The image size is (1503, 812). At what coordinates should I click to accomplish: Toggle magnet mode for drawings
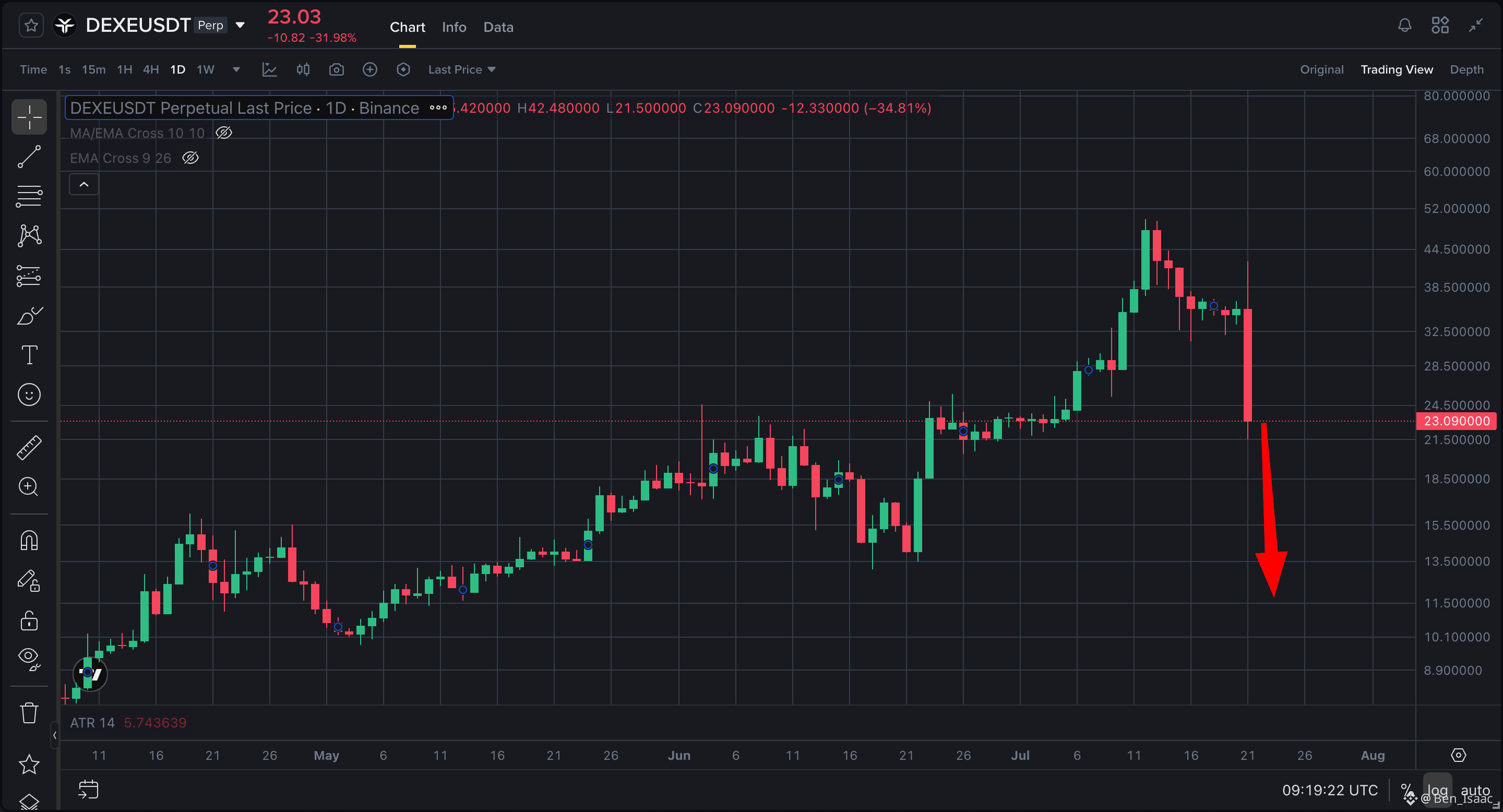pyautogui.click(x=29, y=540)
